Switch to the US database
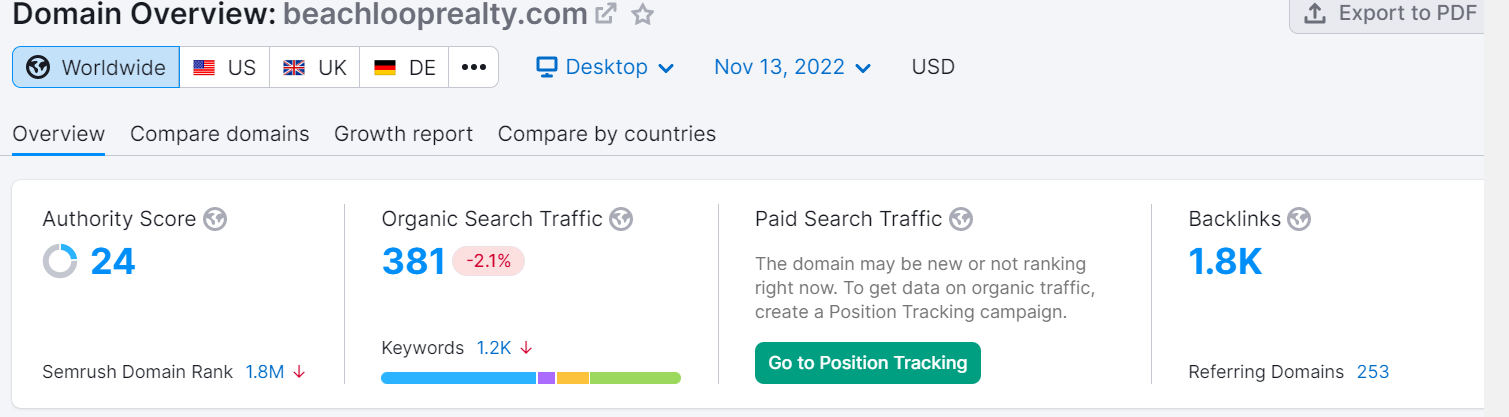The height and width of the screenshot is (417, 1509). pos(225,68)
